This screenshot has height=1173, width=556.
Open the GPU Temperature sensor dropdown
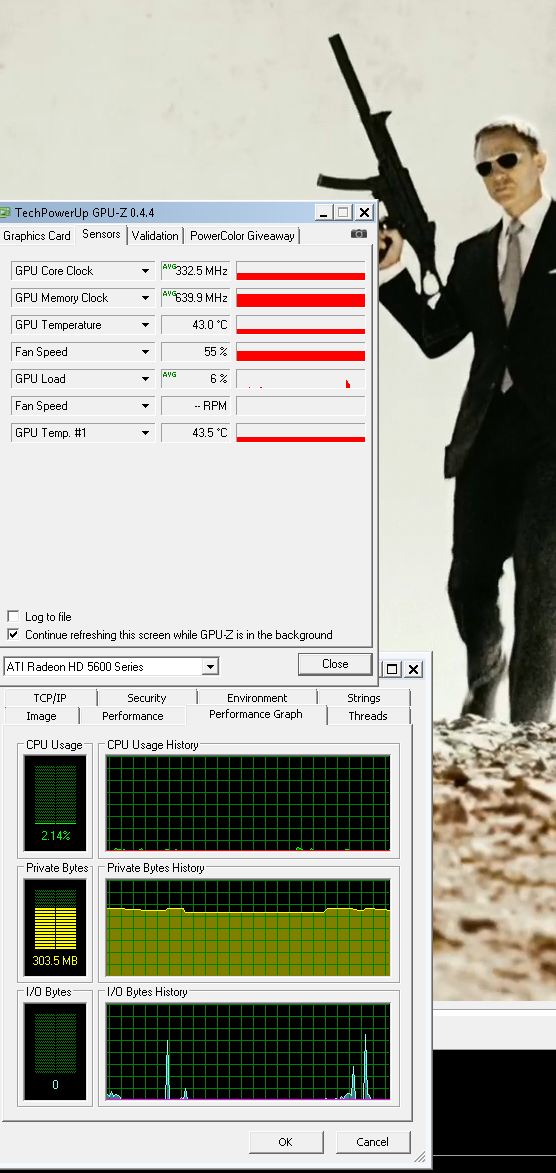145,325
